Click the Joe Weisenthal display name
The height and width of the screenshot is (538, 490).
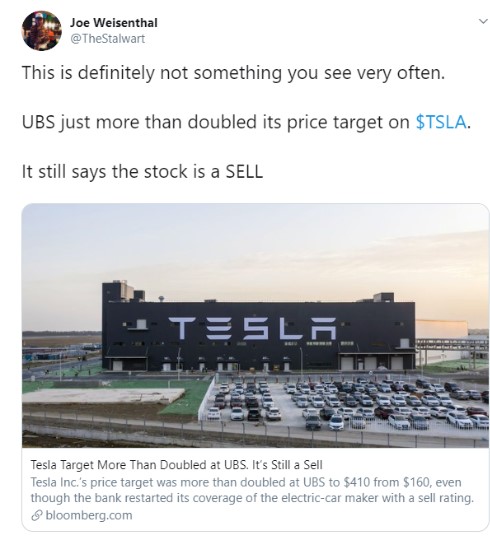coord(114,23)
